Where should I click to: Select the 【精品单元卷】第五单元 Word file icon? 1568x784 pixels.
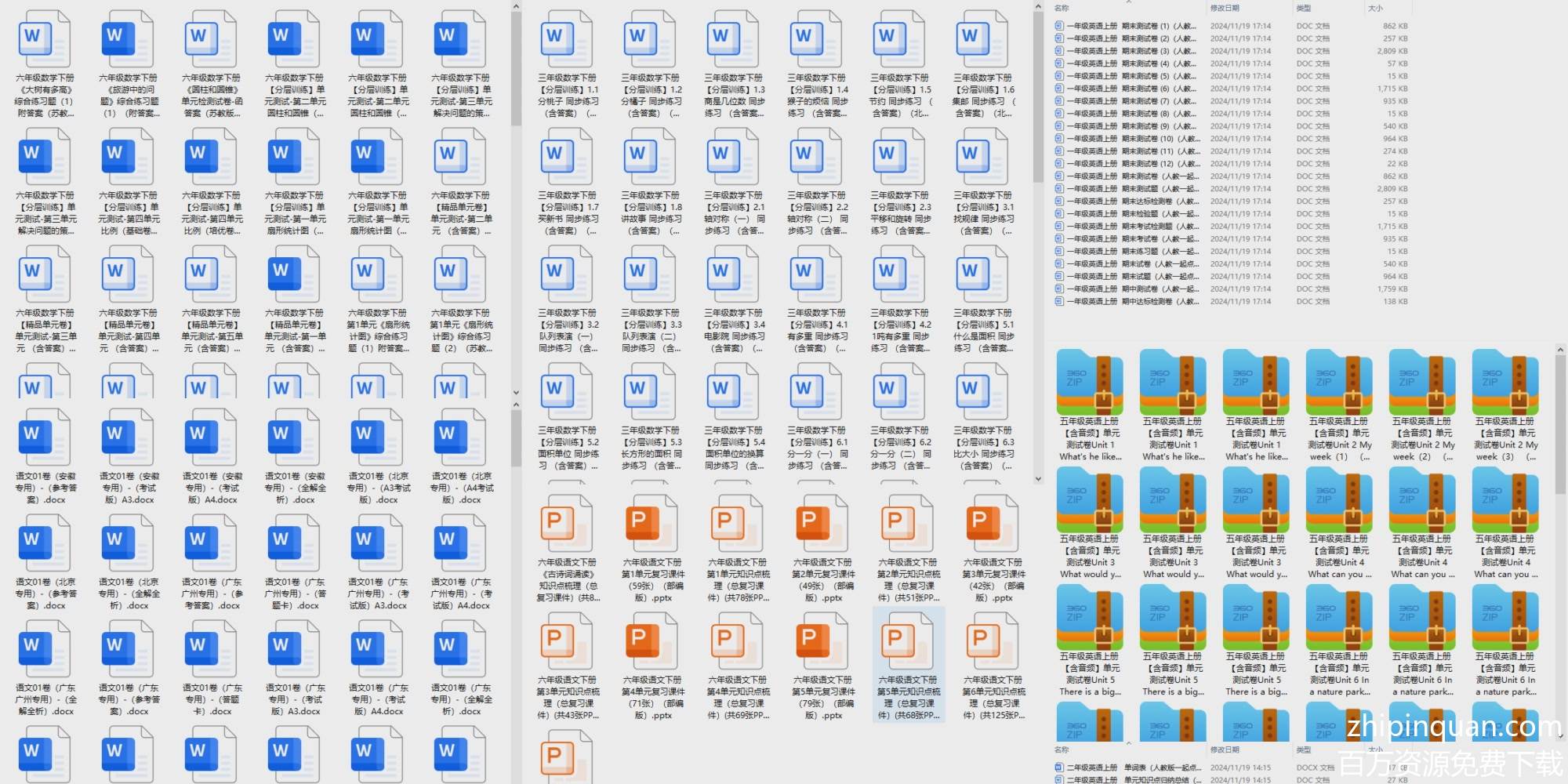(x=211, y=274)
